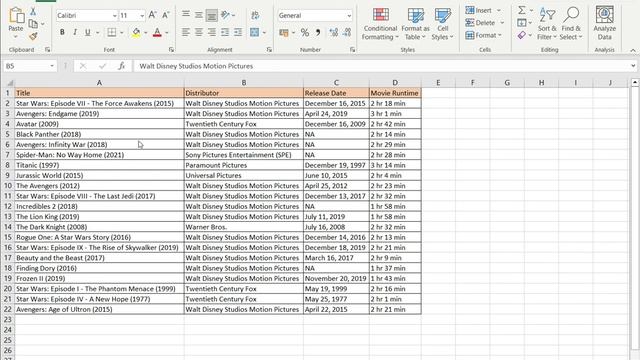Viewport: 640px width, 360px height.
Task: Apply Percent Style formatting
Action: [x=305, y=33]
